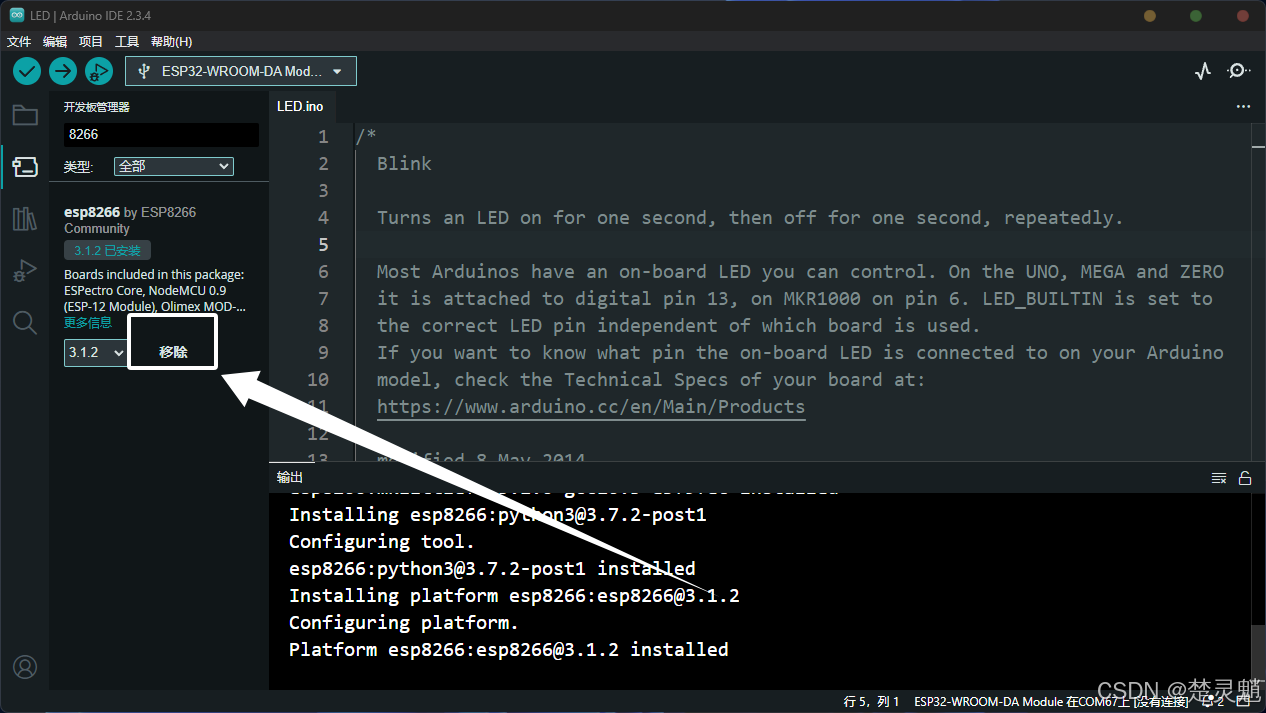
Task: Open the Serial Monitor
Action: tap(1239, 71)
